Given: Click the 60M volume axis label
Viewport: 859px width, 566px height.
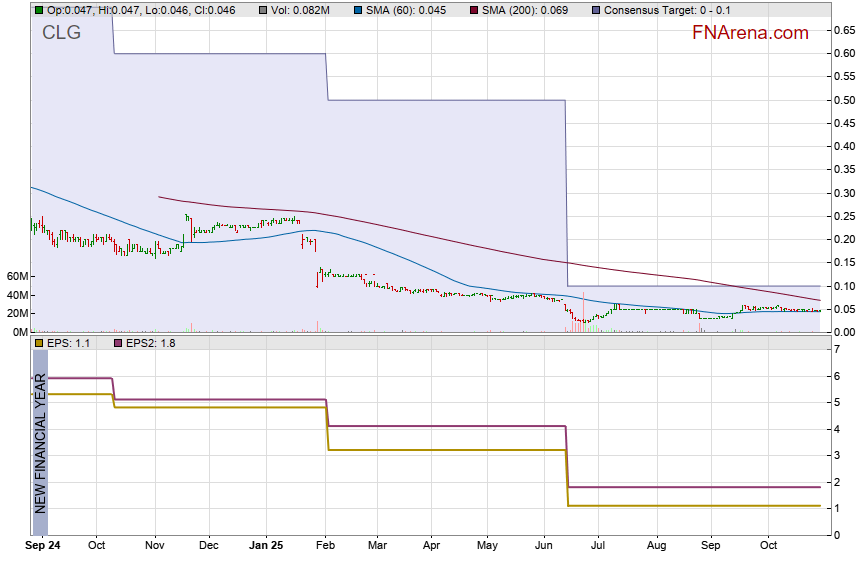Looking at the screenshot, I should coord(14,276).
